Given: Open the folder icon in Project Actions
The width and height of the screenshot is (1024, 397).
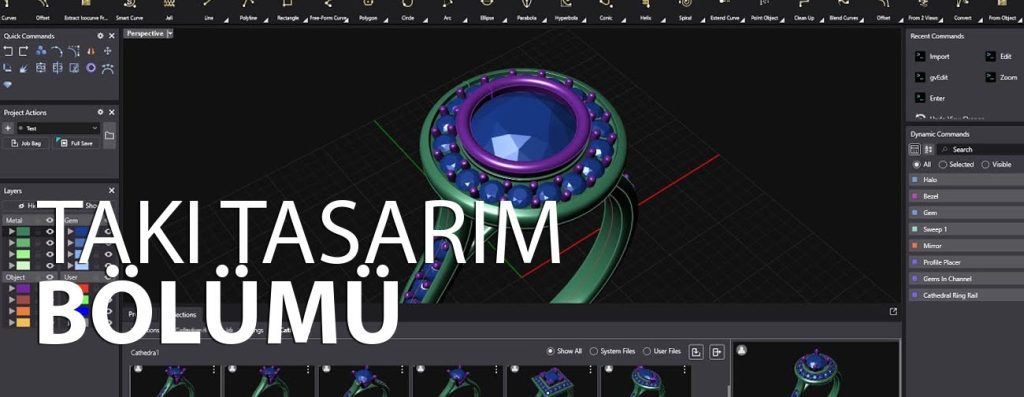Looking at the screenshot, I should point(109,135).
